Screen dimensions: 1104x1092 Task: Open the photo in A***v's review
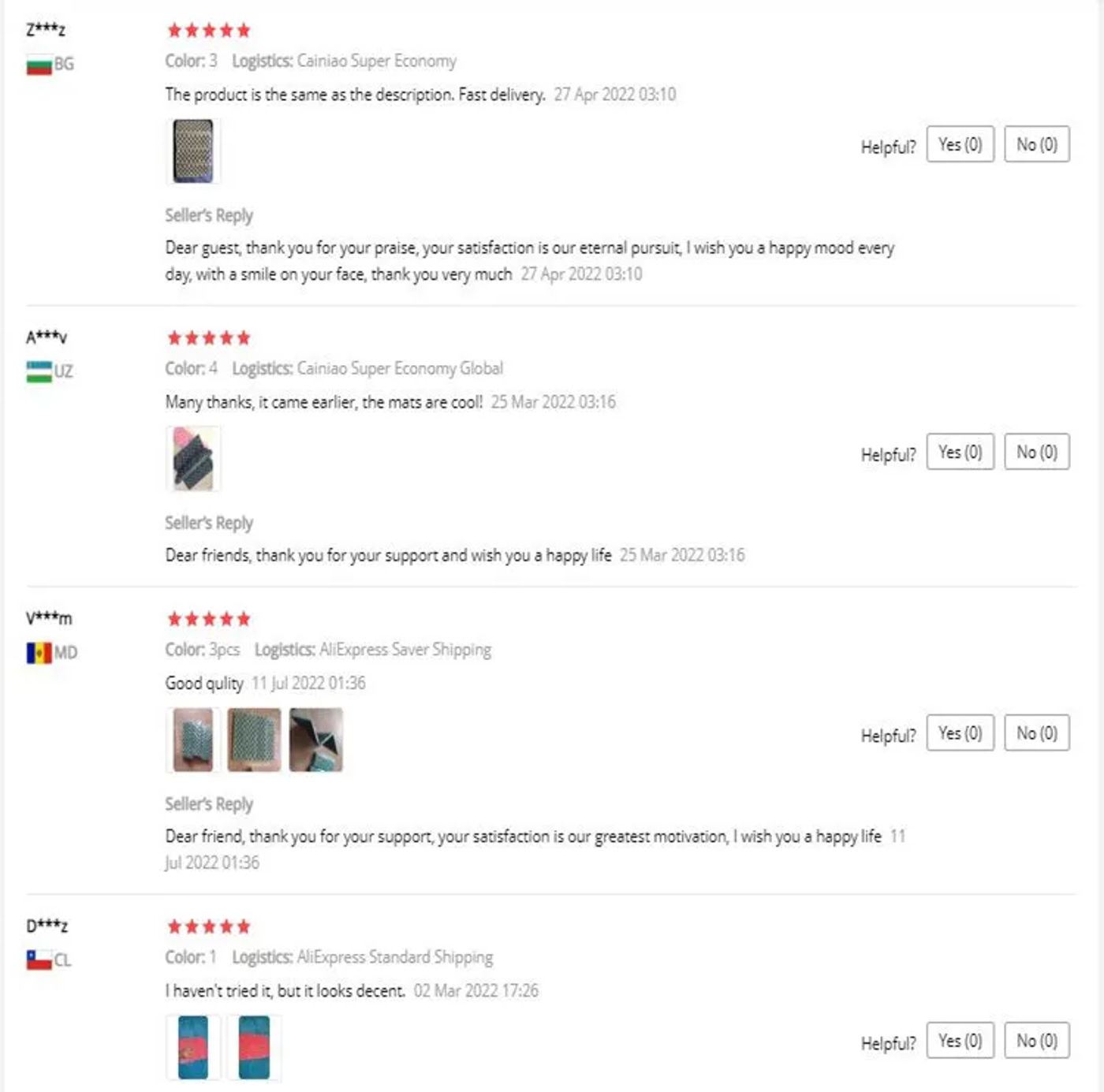(193, 459)
